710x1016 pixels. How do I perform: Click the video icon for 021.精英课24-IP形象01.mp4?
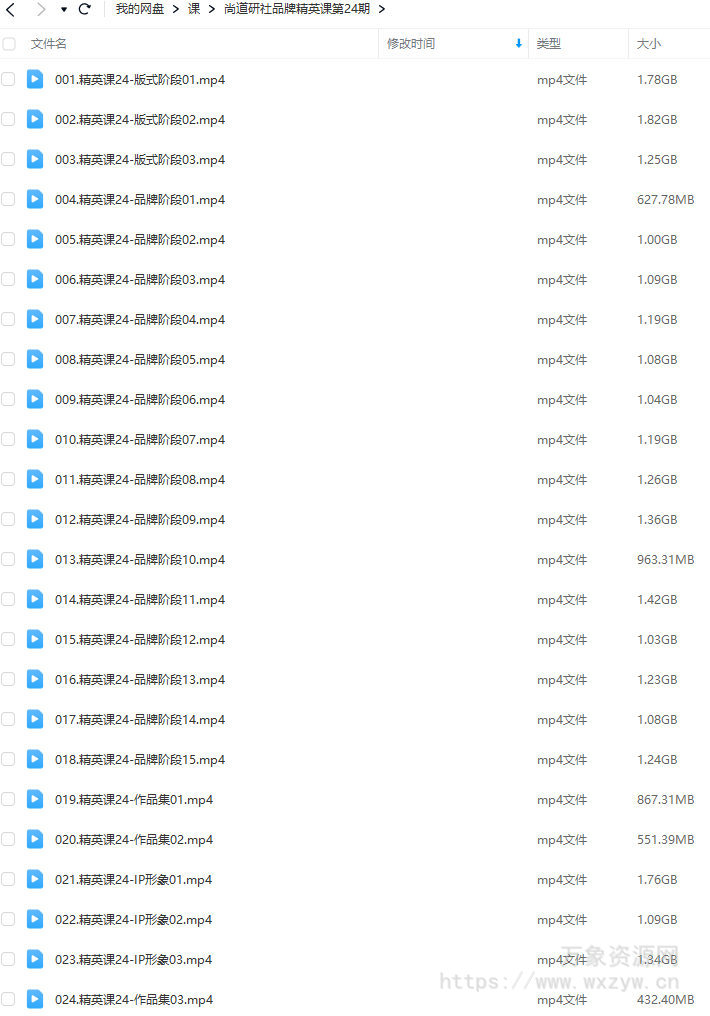click(x=35, y=879)
